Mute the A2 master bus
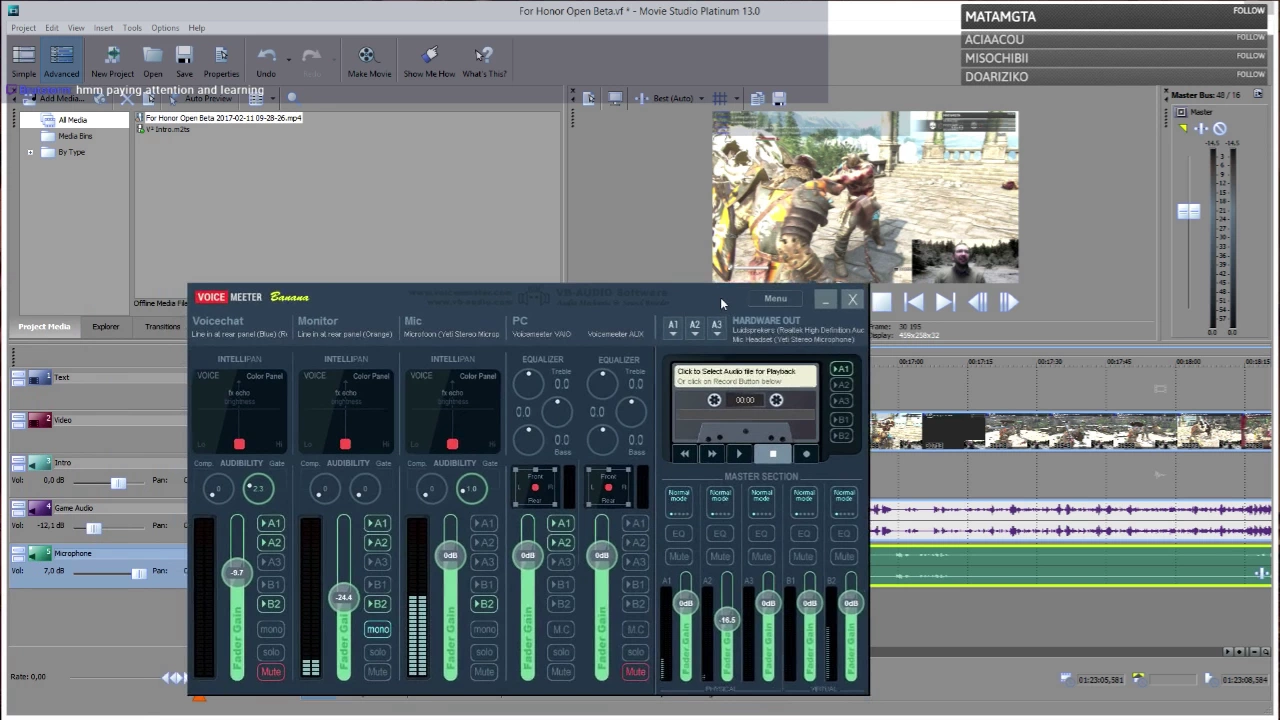This screenshot has height=720, width=1280. [720, 556]
